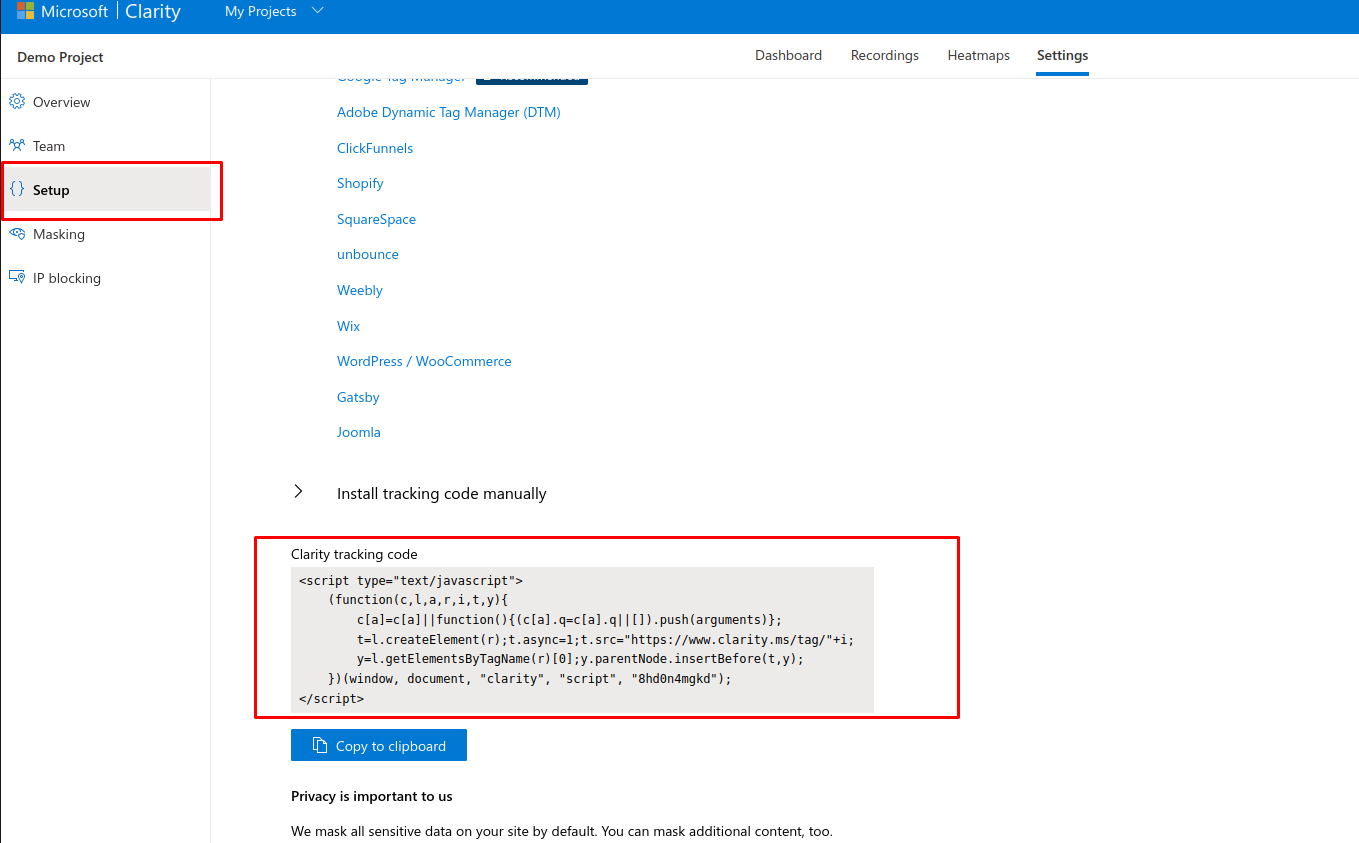Click the script type="text/javascript" code line

(x=411, y=580)
